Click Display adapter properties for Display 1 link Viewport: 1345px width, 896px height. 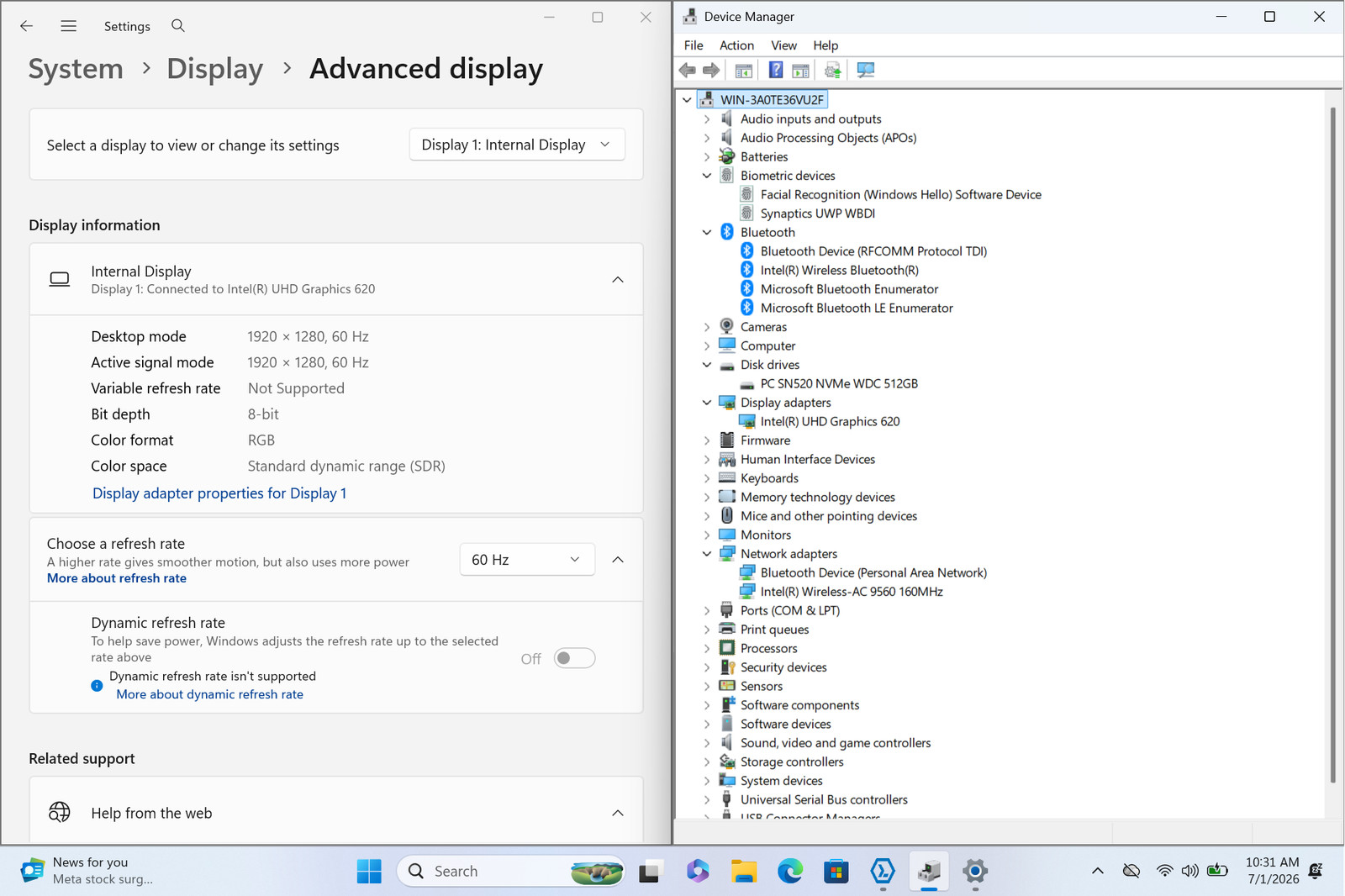pyautogui.click(x=219, y=493)
